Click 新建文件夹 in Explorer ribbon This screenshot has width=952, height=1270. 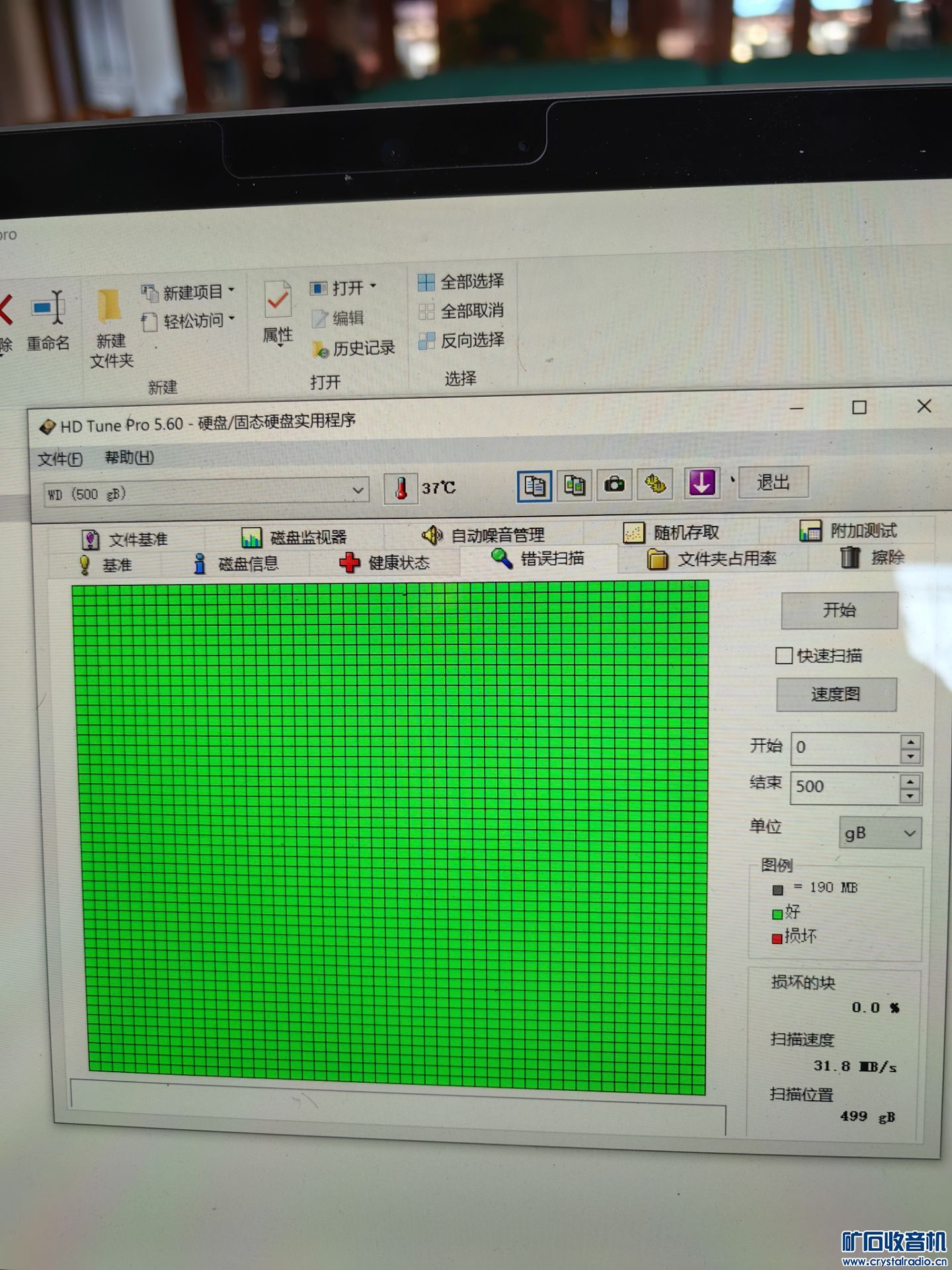tap(111, 329)
